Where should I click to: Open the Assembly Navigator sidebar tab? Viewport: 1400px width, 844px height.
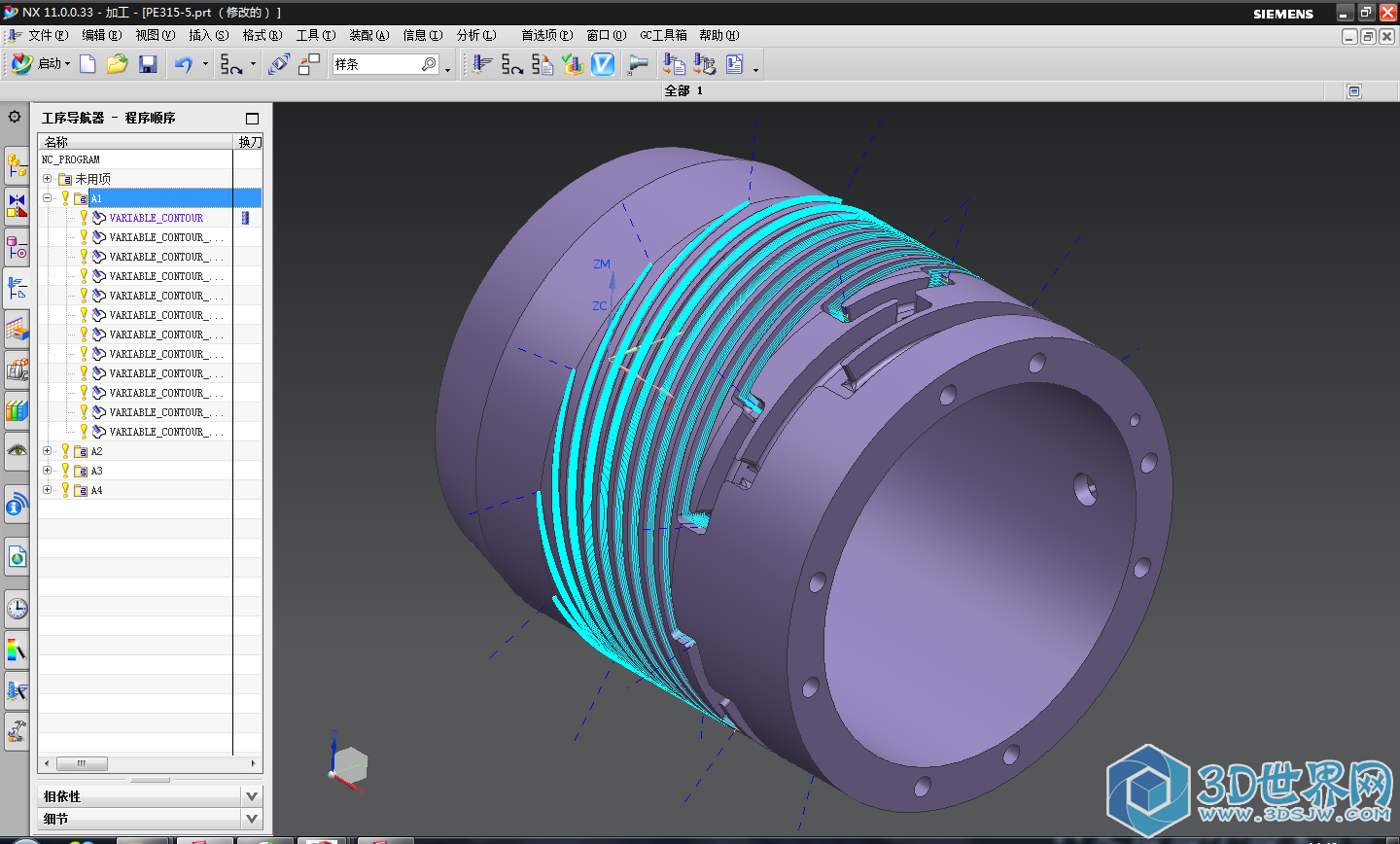pos(17,166)
